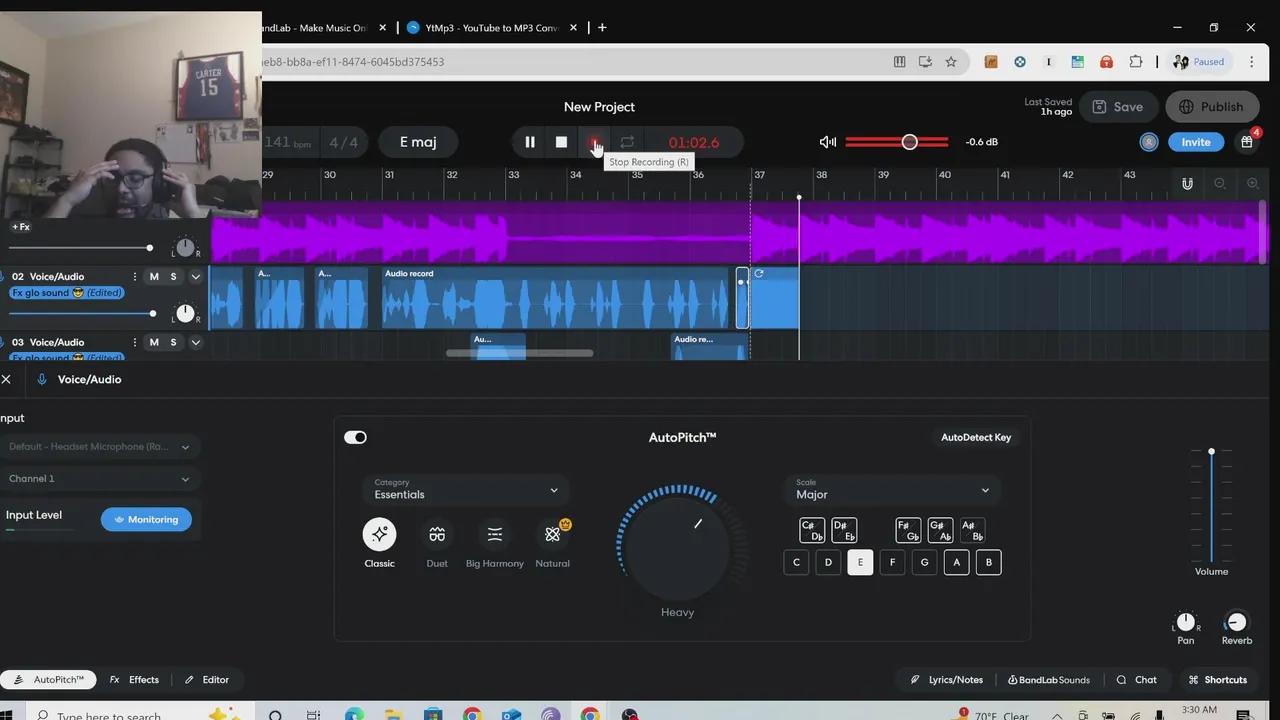Open the Category Essentials dropdown
The image size is (1280, 720).
pos(466,490)
